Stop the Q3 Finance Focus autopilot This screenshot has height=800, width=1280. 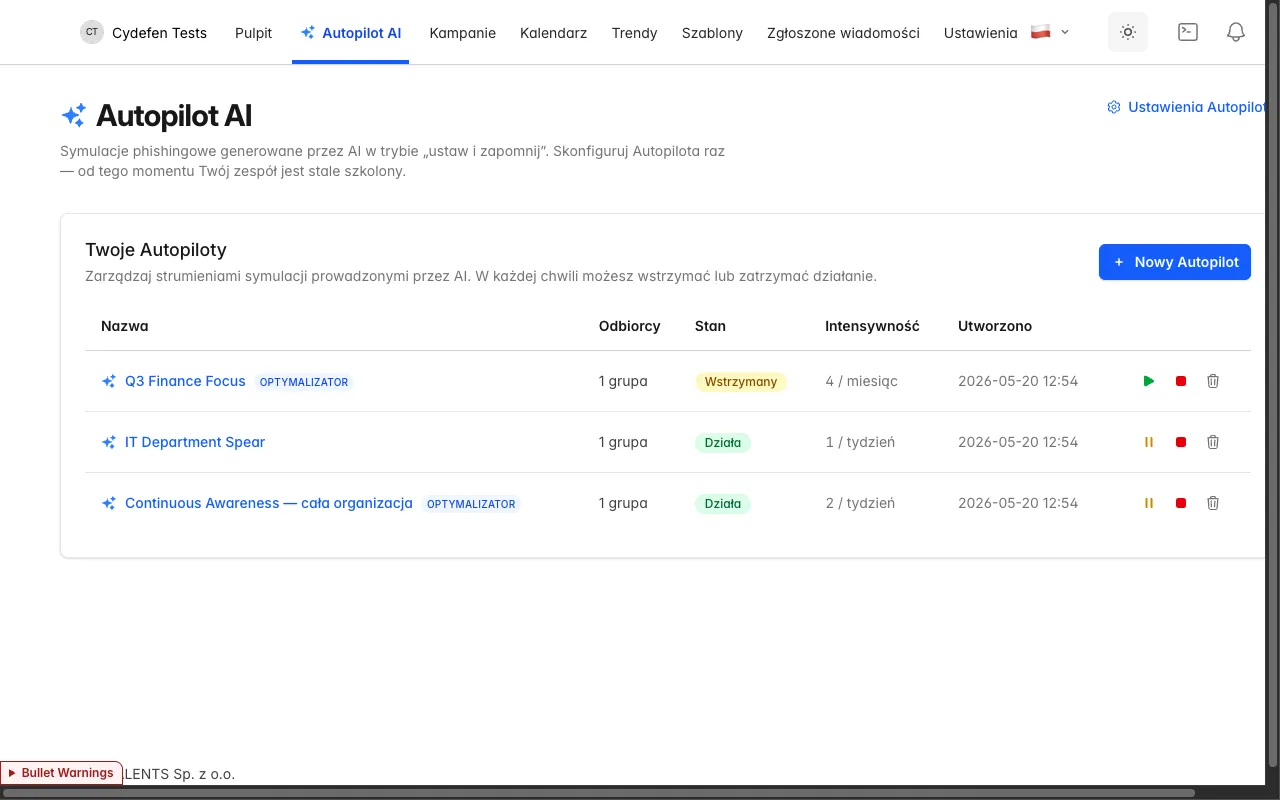[x=1181, y=381]
